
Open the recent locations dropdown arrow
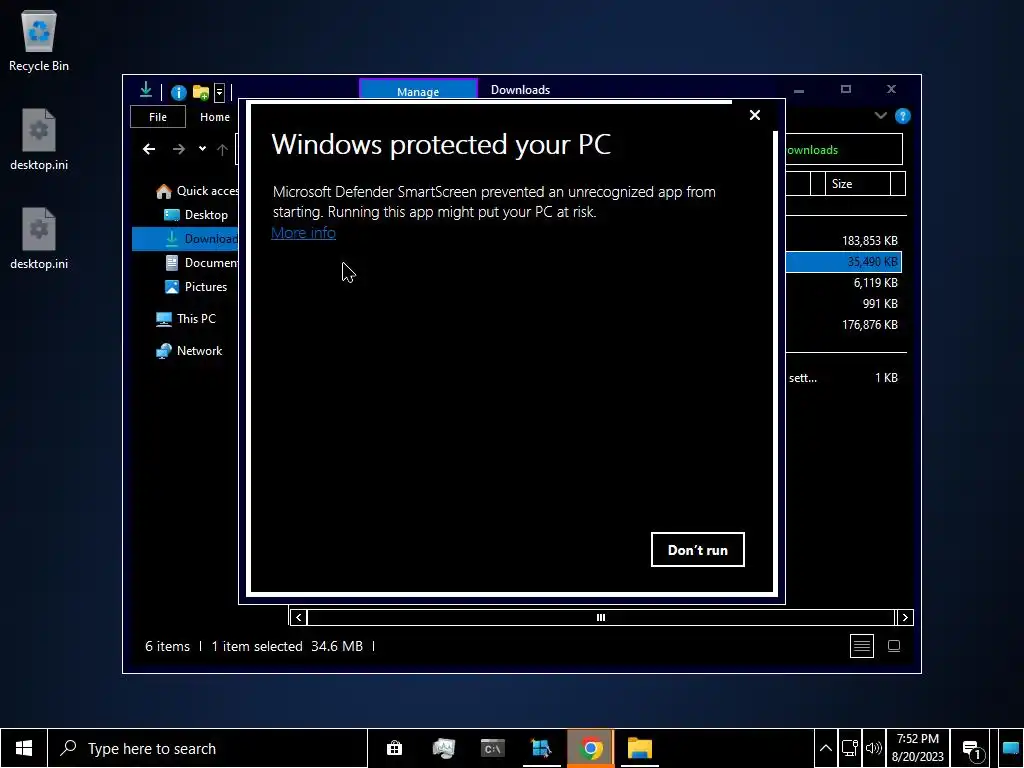(x=202, y=149)
